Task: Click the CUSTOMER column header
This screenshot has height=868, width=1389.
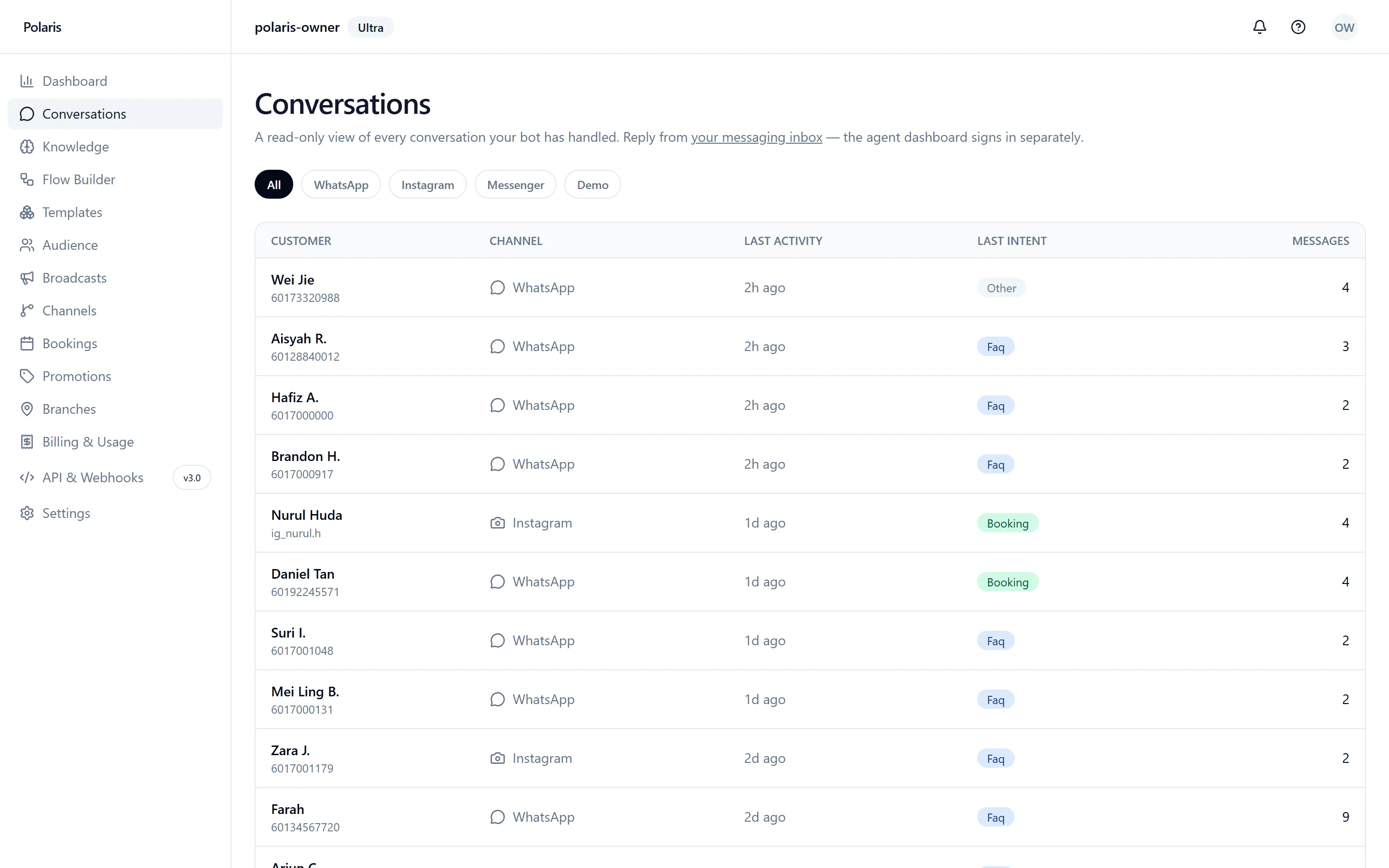Action: coord(301,241)
